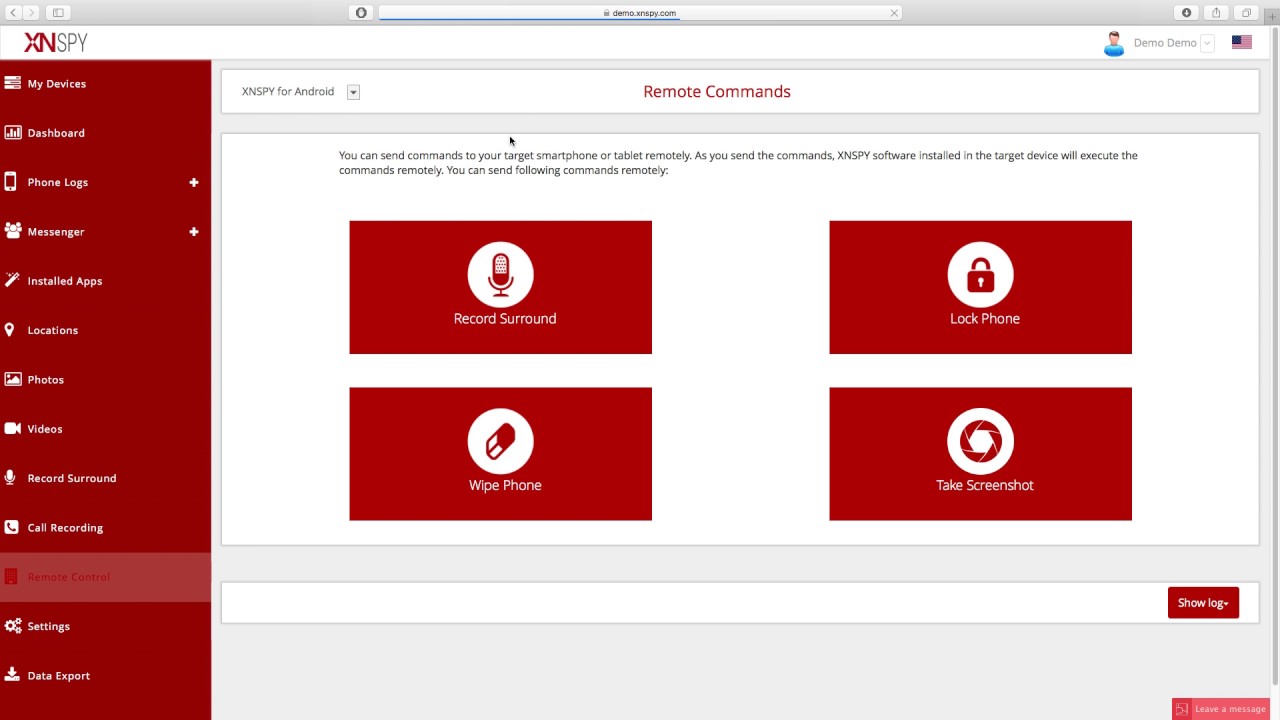Click the Locations pin icon

(x=9, y=330)
